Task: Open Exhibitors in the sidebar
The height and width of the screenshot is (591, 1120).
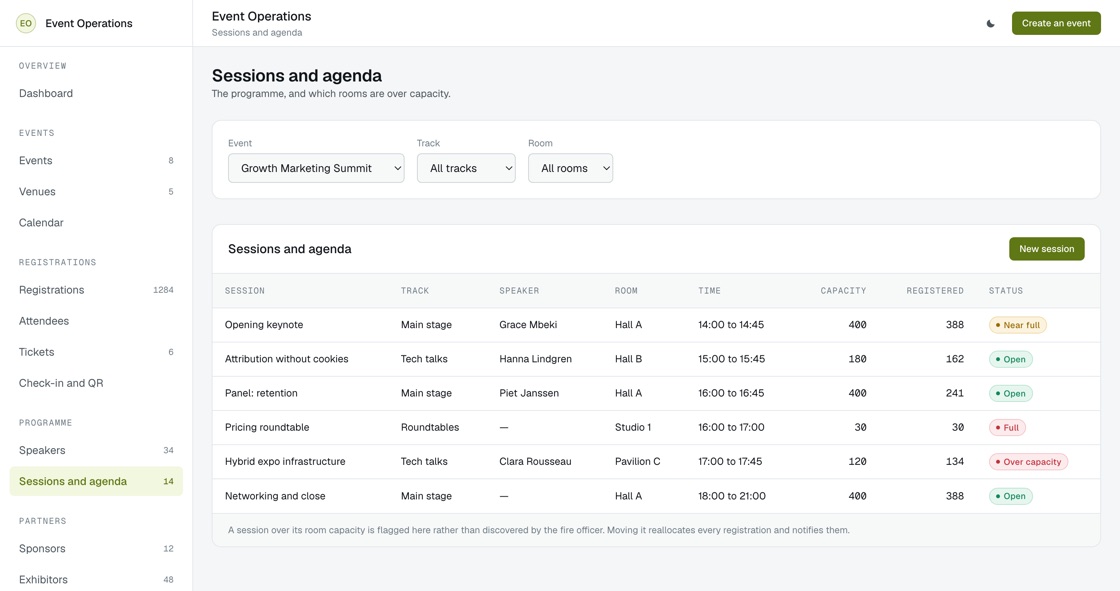Action: pyautogui.click(x=96, y=580)
